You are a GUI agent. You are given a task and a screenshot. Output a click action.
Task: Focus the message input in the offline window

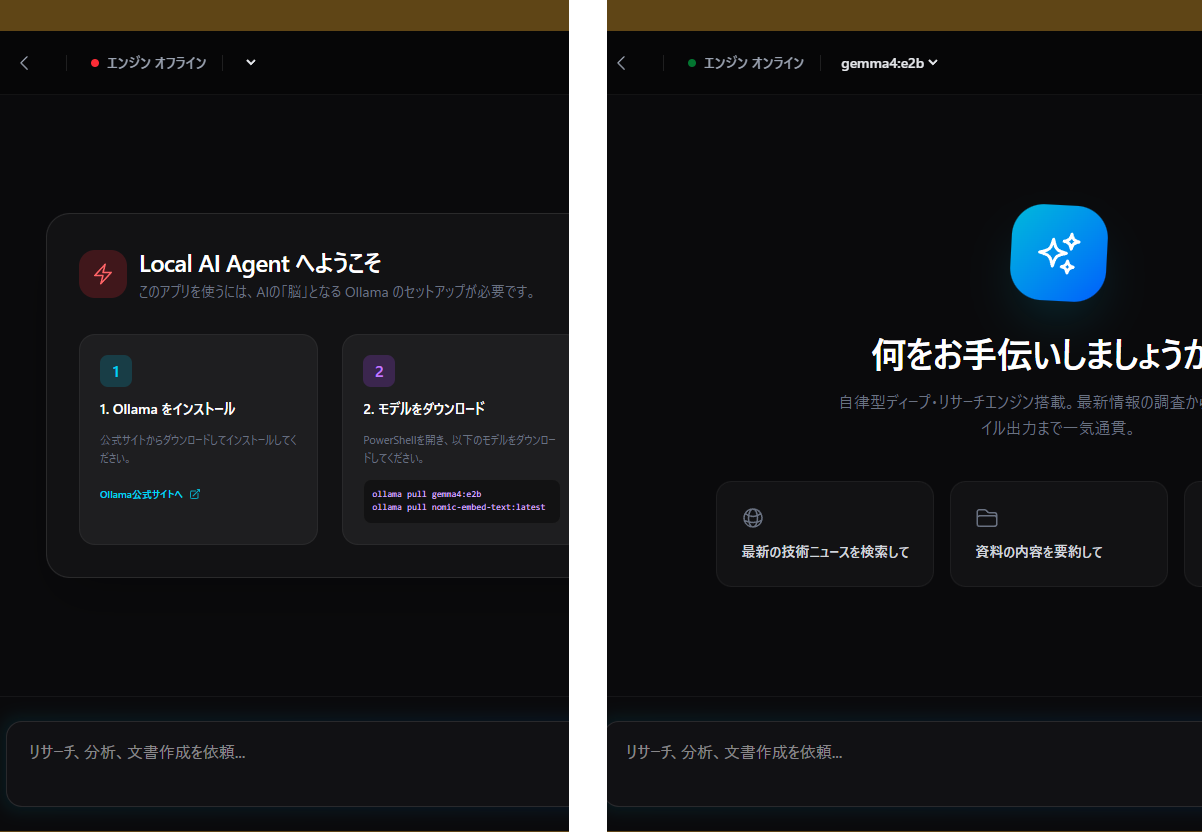point(288,764)
